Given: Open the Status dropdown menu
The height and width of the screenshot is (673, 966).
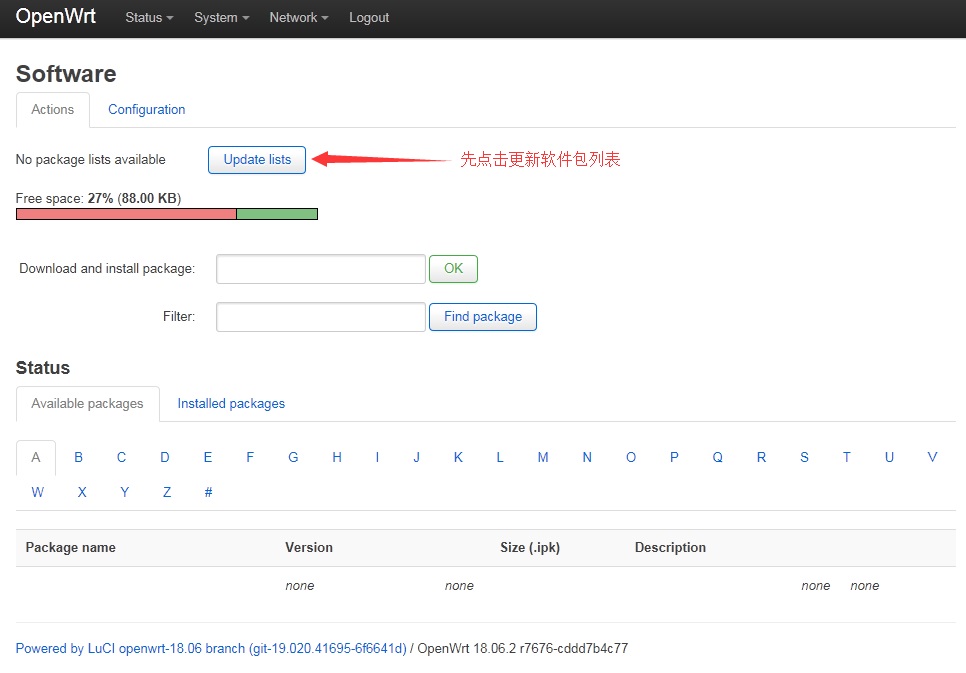Looking at the screenshot, I should [149, 18].
